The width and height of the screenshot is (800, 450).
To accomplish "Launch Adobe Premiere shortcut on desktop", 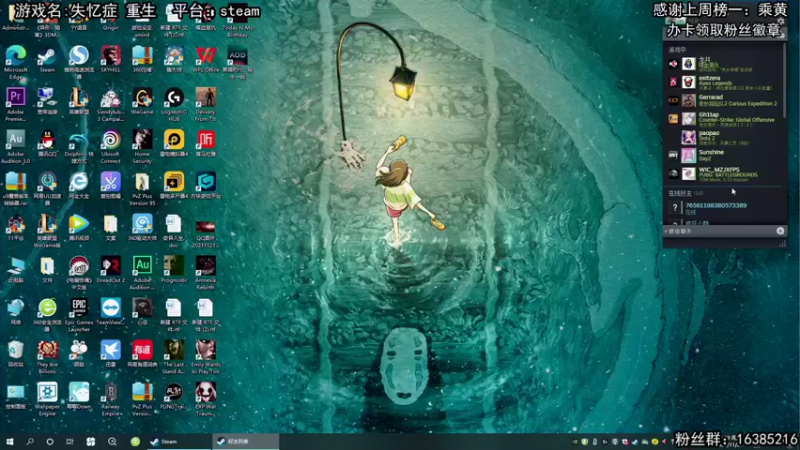I will (16, 104).
